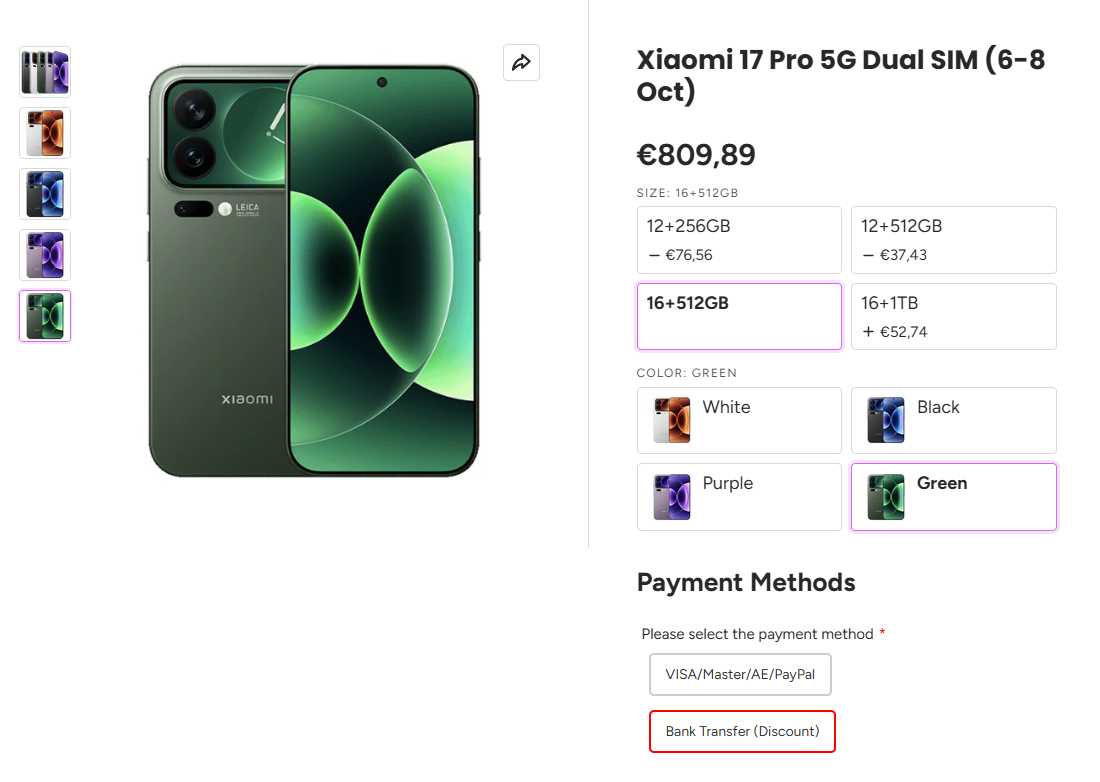Click the Black color swatch phone icon

(886, 420)
